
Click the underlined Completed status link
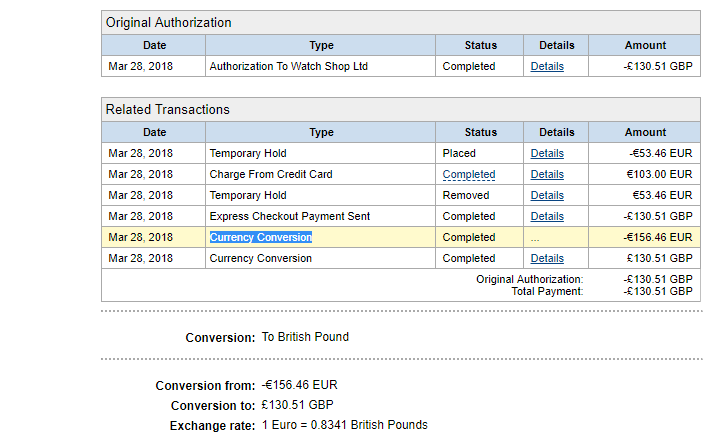468,175
